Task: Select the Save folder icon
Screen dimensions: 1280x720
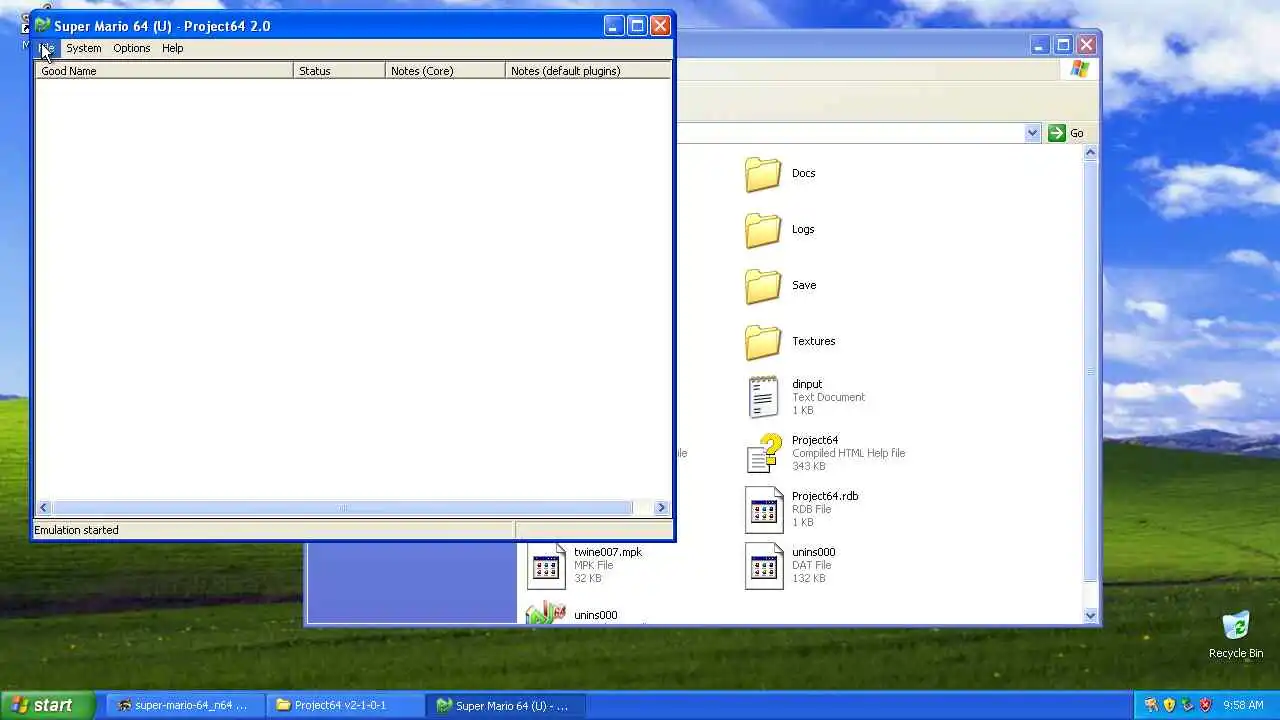Action: (763, 286)
